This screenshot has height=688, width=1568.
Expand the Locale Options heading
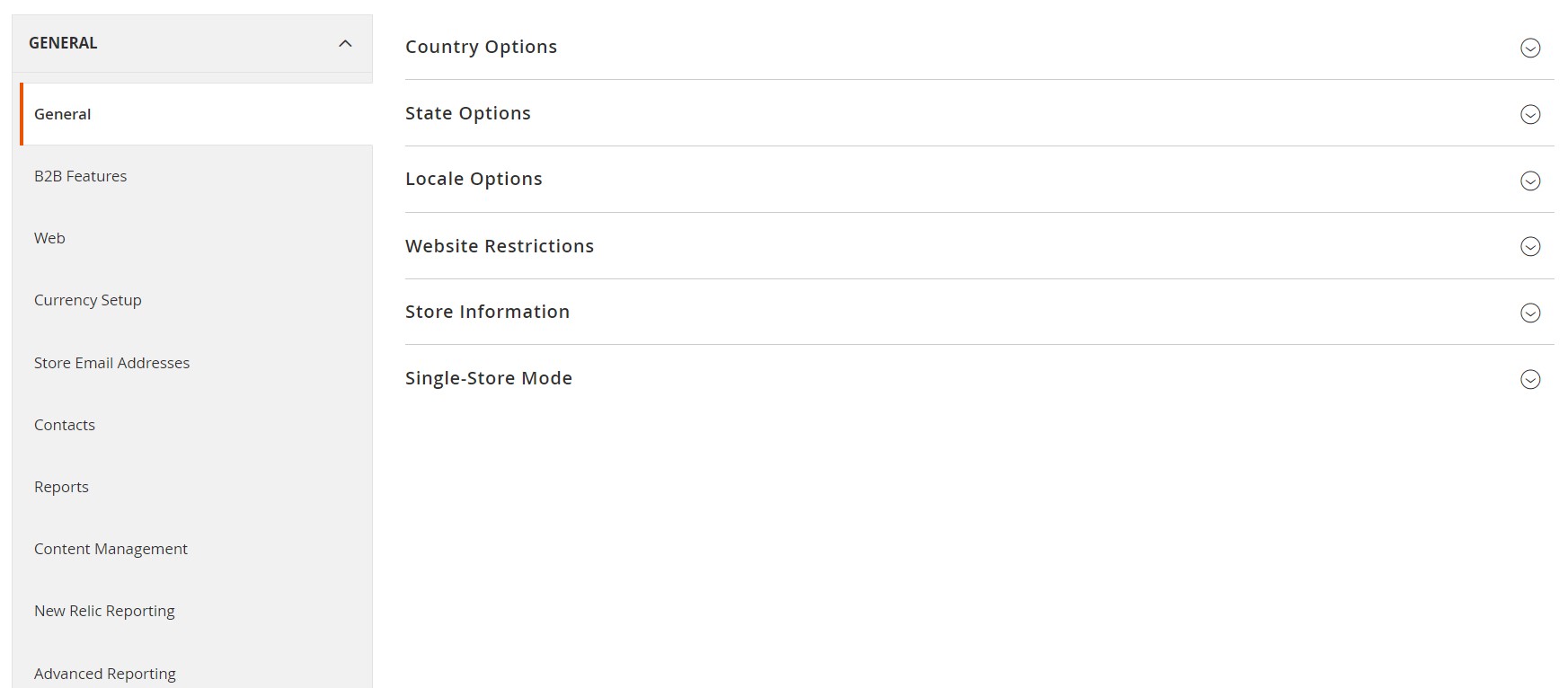pyautogui.click(x=474, y=179)
